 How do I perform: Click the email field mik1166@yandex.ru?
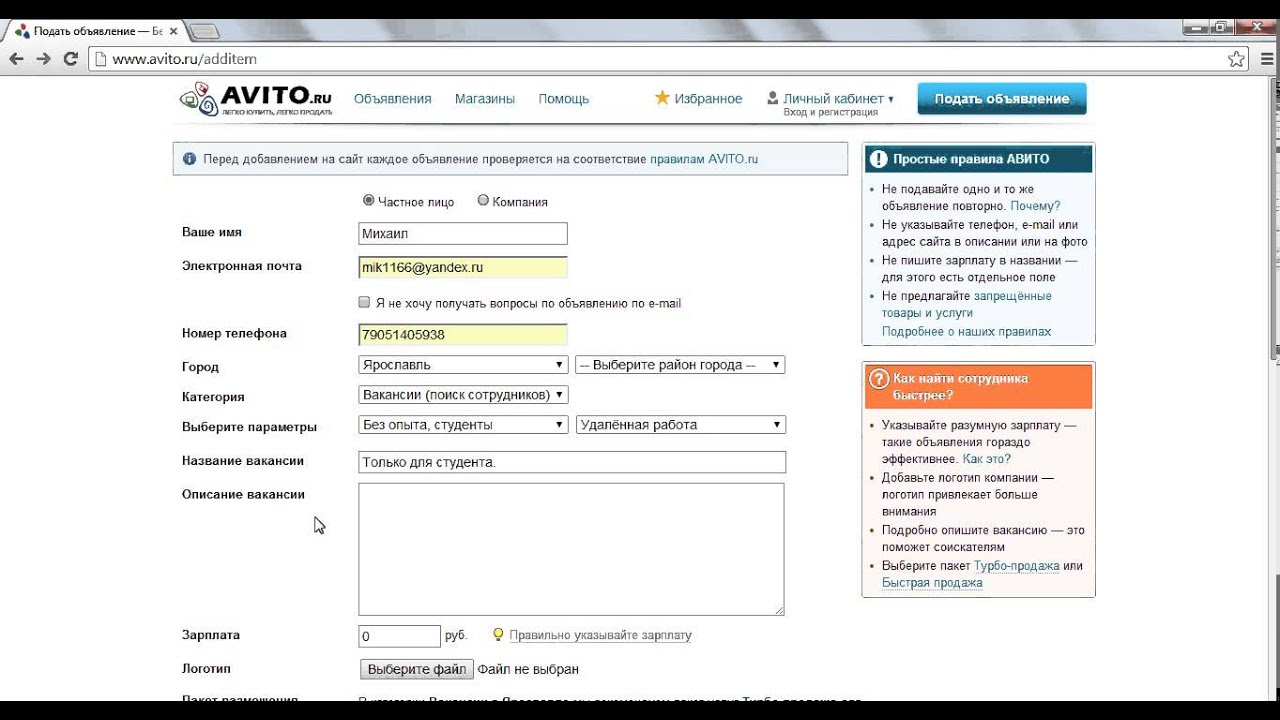(463, 268)
